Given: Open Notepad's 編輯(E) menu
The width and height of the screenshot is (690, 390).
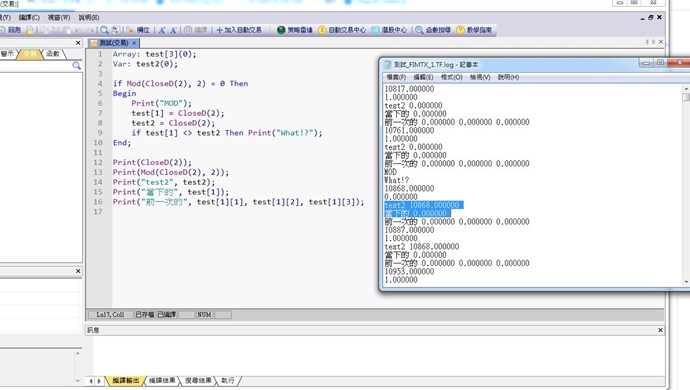Looking at the screenshot, I should (x=423, y=77).
